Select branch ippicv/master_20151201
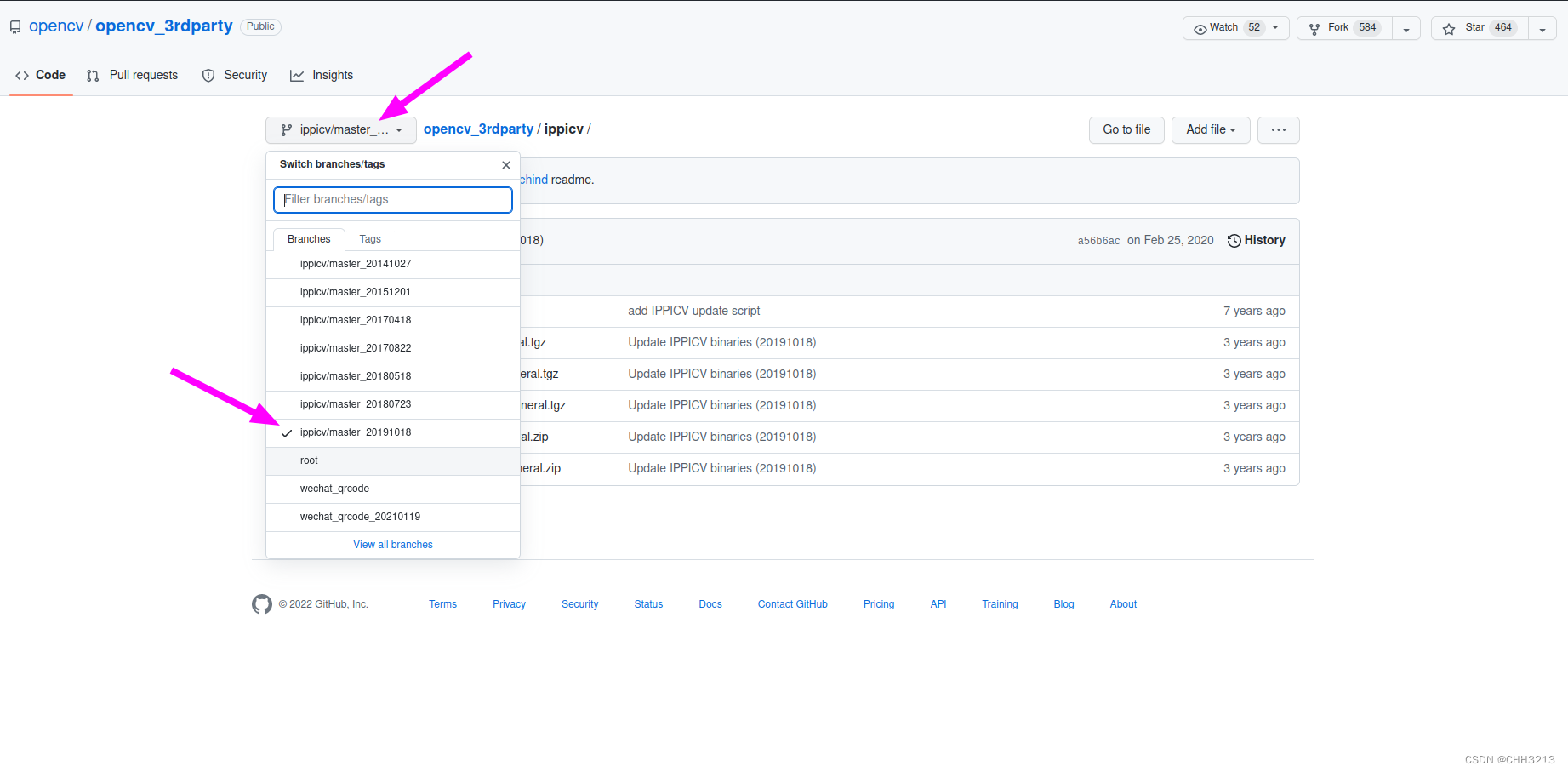 [393, 292]
